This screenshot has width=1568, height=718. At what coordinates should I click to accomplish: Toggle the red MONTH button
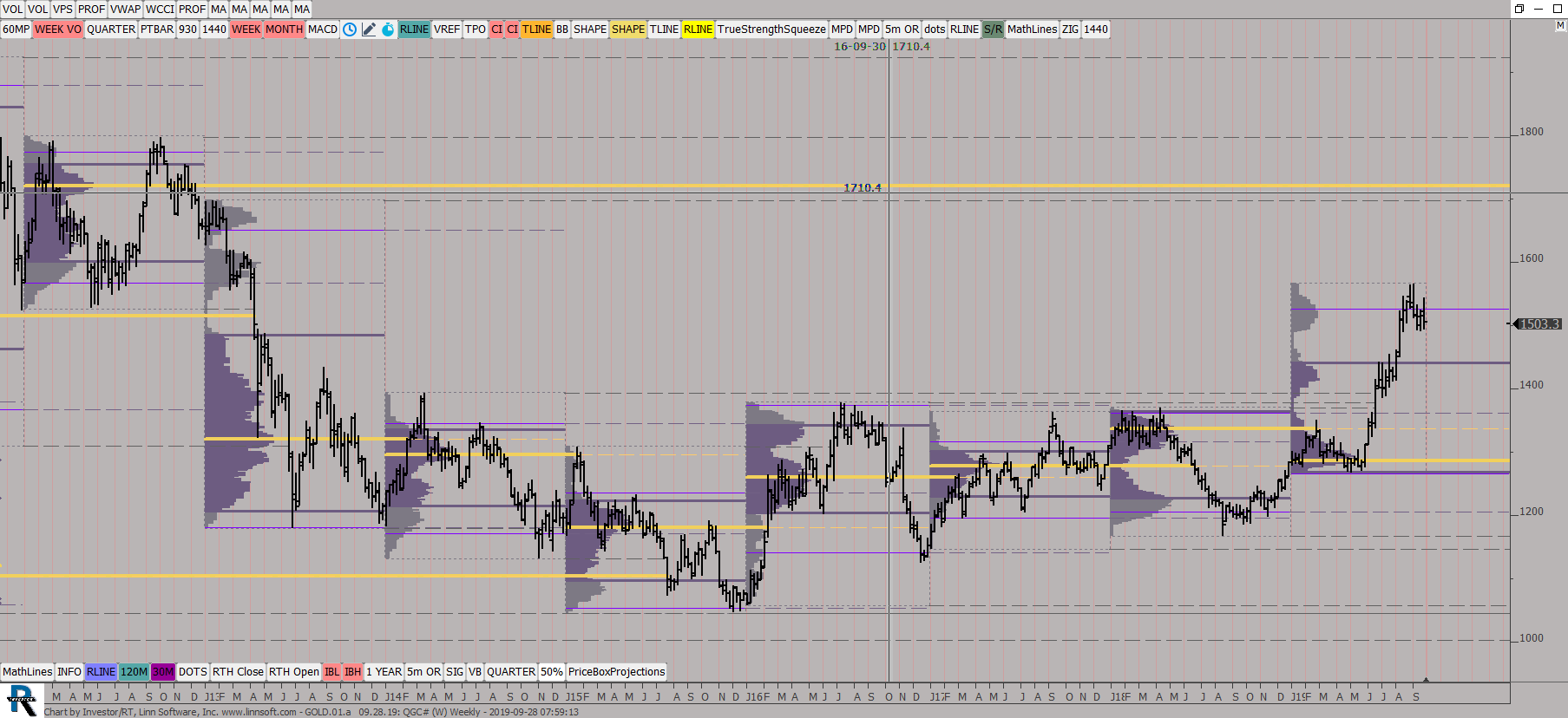(284, 29)
